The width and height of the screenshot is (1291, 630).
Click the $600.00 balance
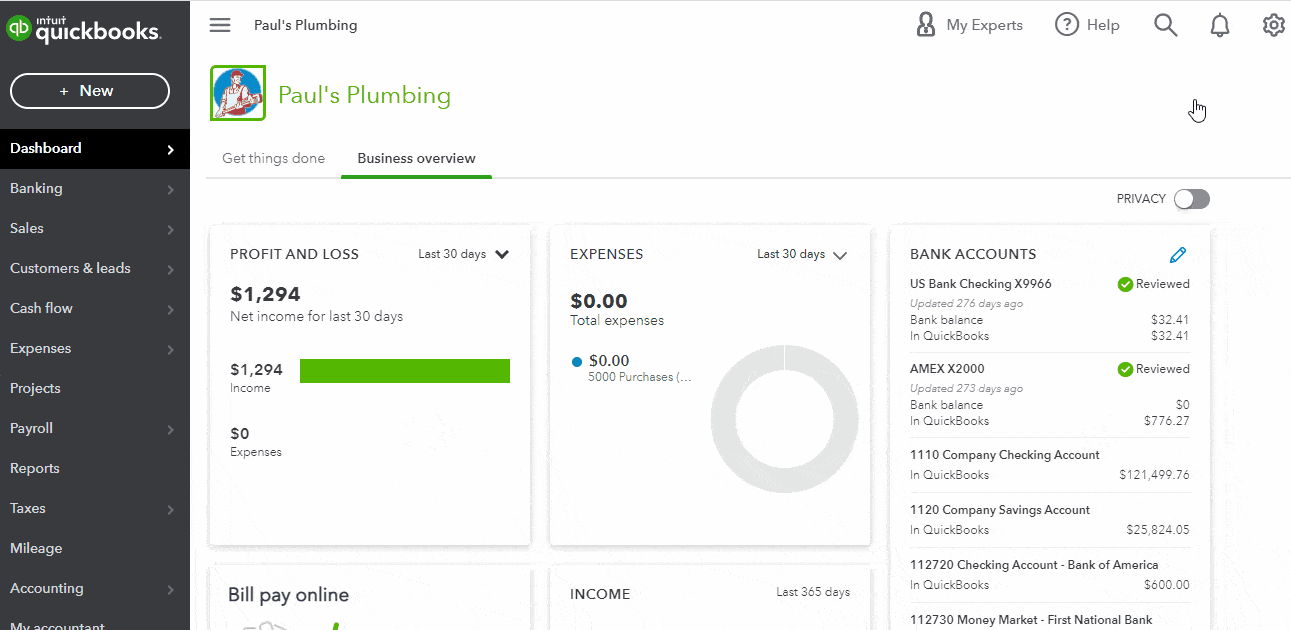pos(1167,585)
